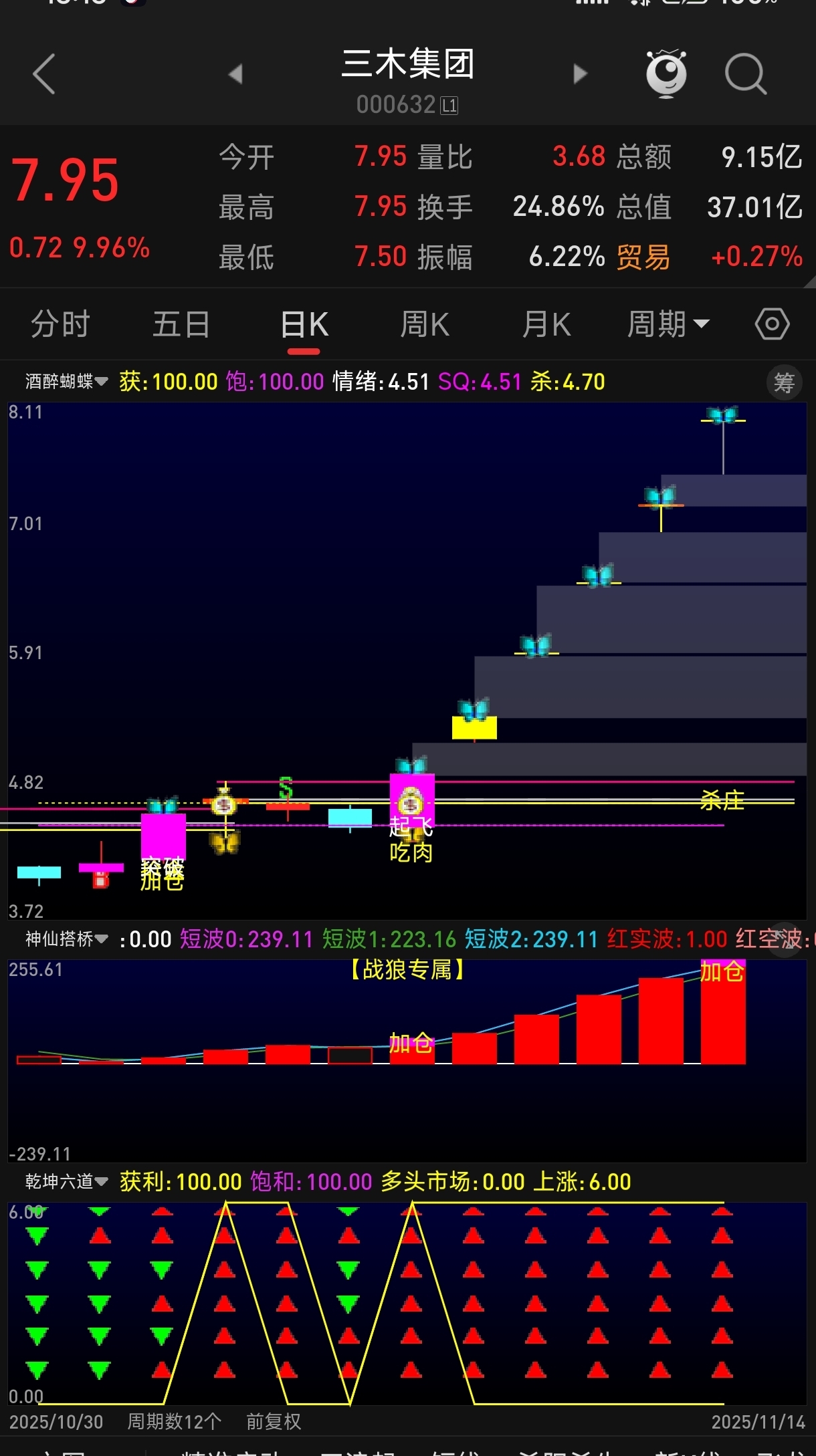Image resolution: width=816 pixels, height=1456 pixels.
Task: Select the 五日 tab
Action: pos(181,324)
